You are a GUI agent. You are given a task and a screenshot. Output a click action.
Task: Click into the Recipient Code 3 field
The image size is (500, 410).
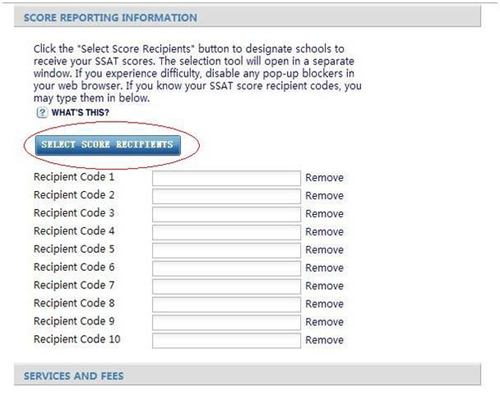(x=226, y=214)
